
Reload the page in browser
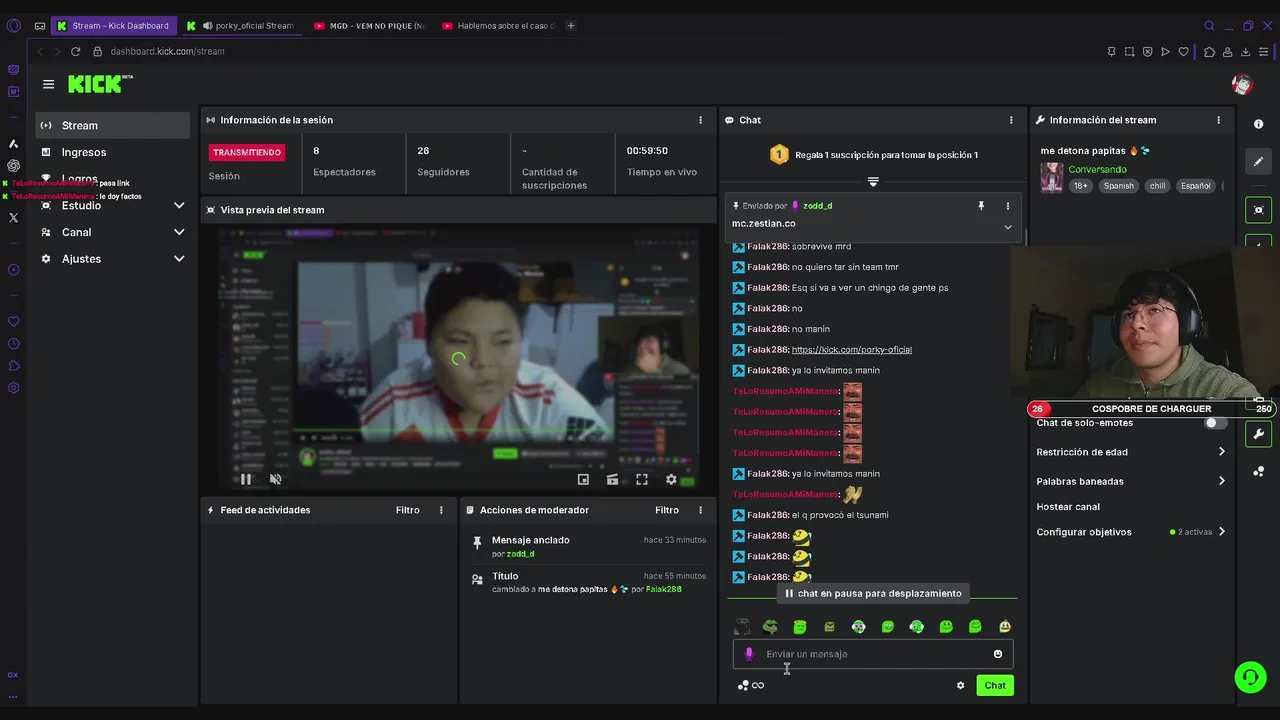point(75,51)
